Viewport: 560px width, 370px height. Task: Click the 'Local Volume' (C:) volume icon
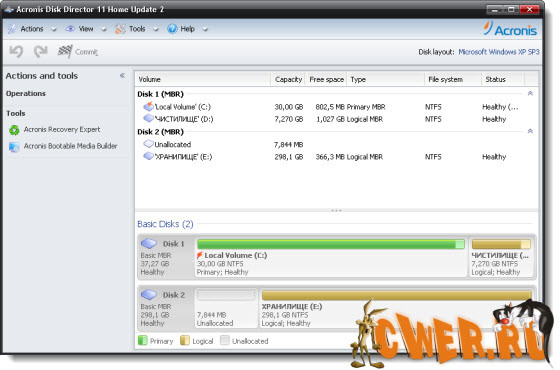(148, 106)
